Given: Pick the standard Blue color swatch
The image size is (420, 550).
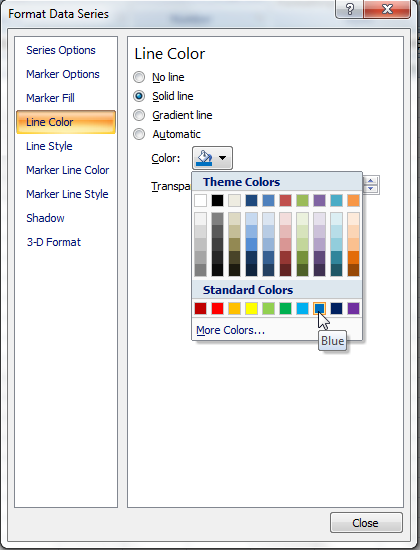Looking at the screenshot, I should coord(319,309).
